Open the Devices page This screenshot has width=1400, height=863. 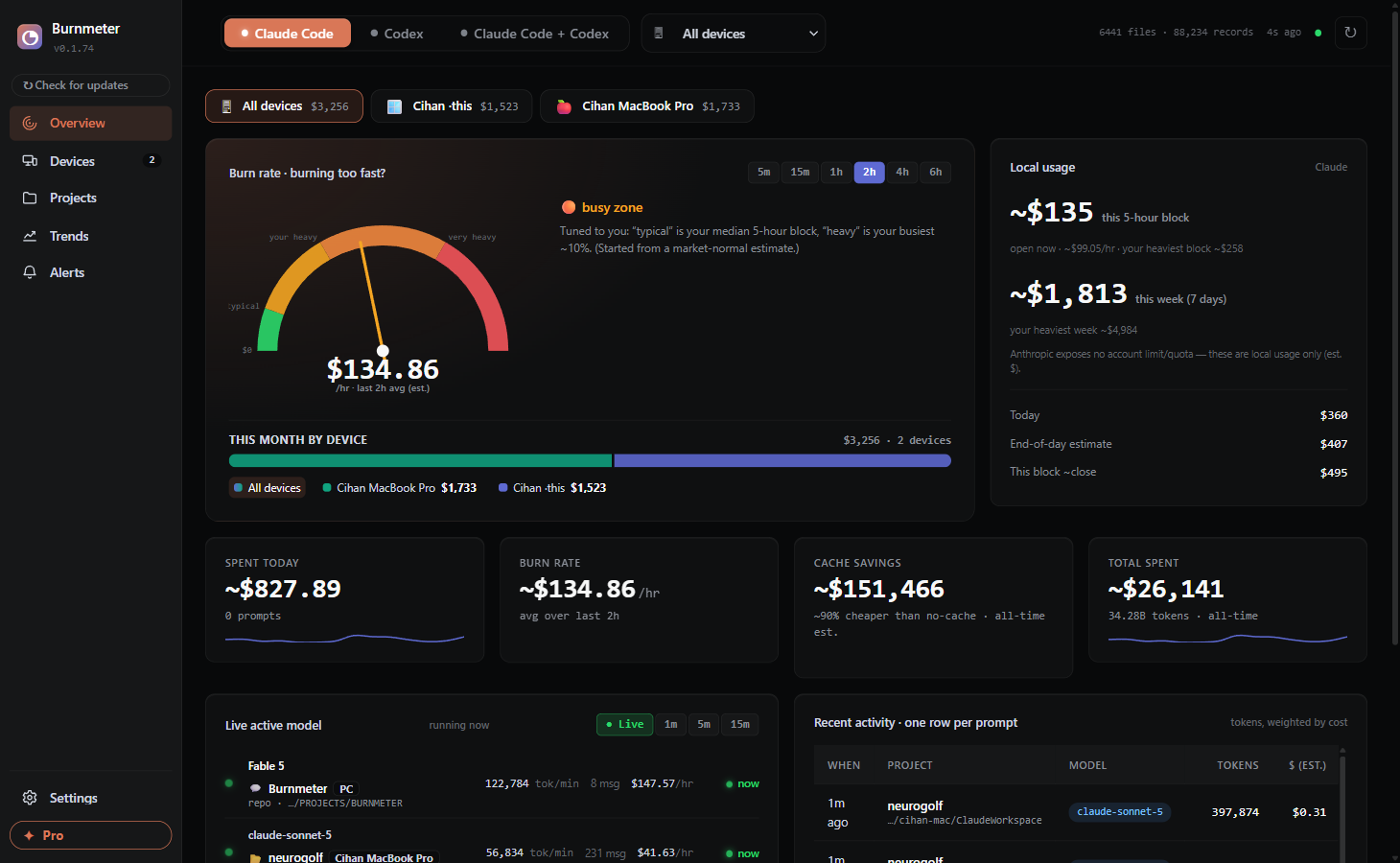(x=91, y=161)
